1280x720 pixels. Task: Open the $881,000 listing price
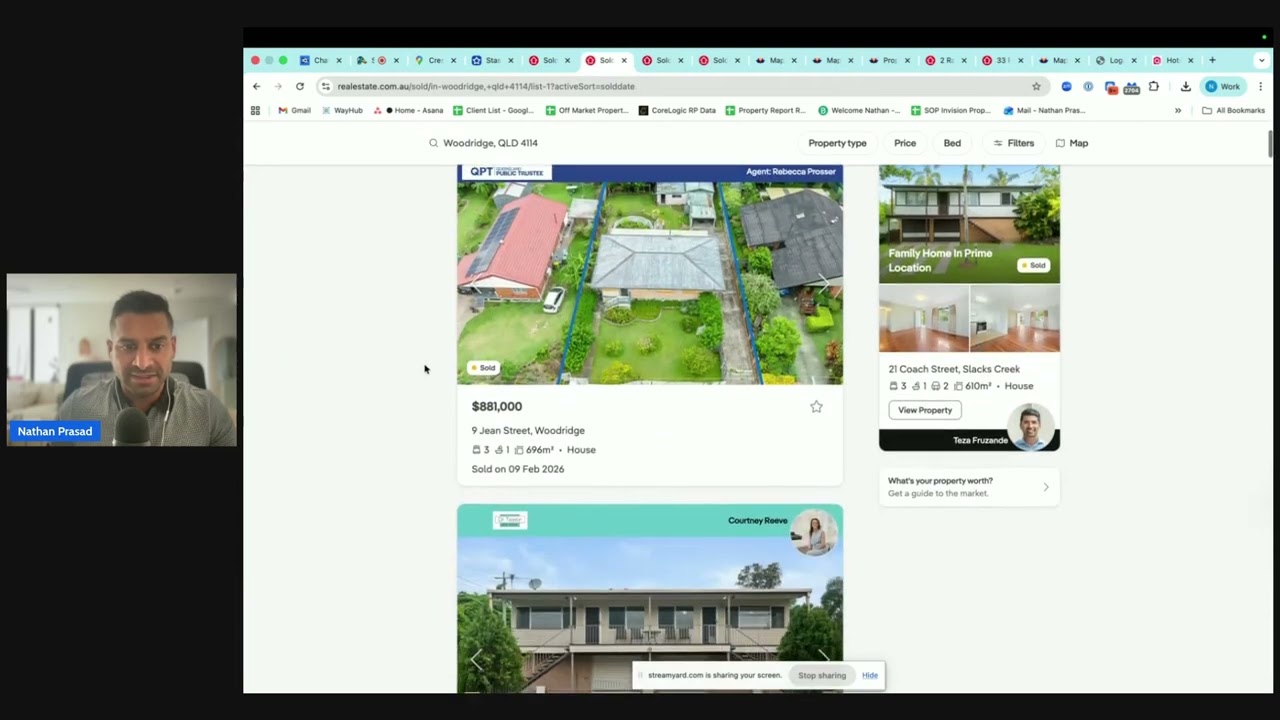pyautogui.click(x=497, y=406)
